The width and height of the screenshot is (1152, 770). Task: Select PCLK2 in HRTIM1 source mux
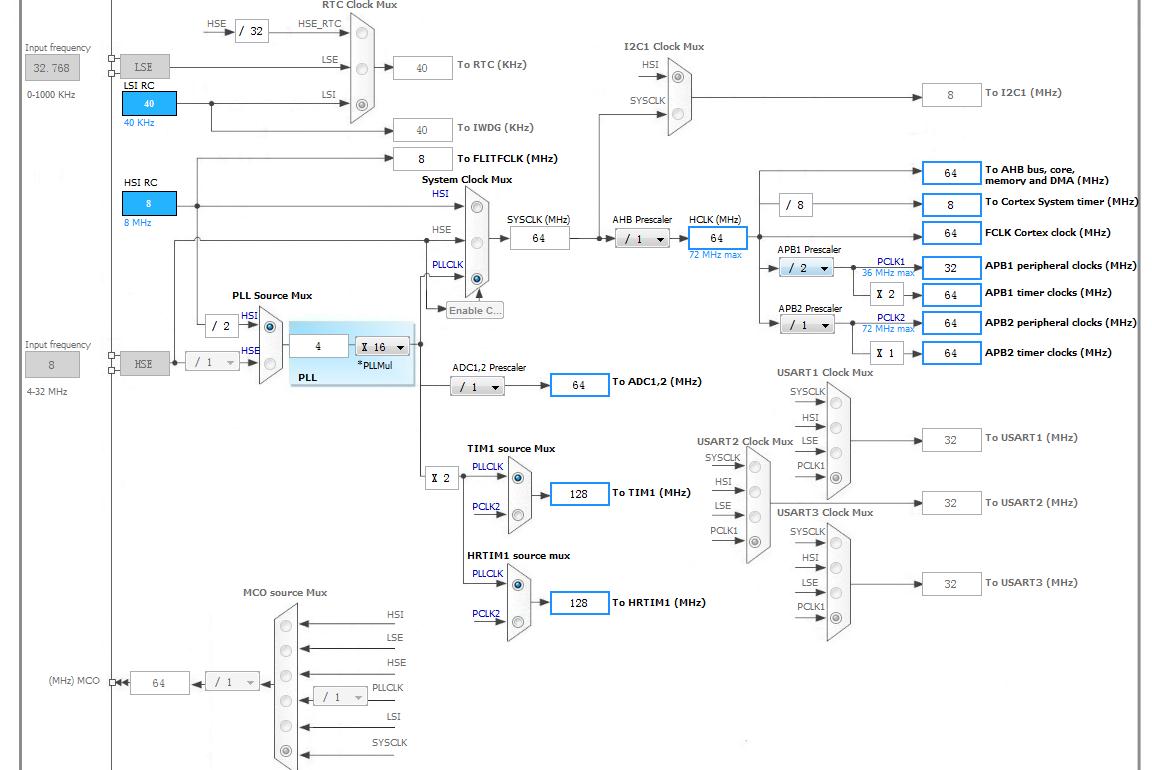pos(518,622)
